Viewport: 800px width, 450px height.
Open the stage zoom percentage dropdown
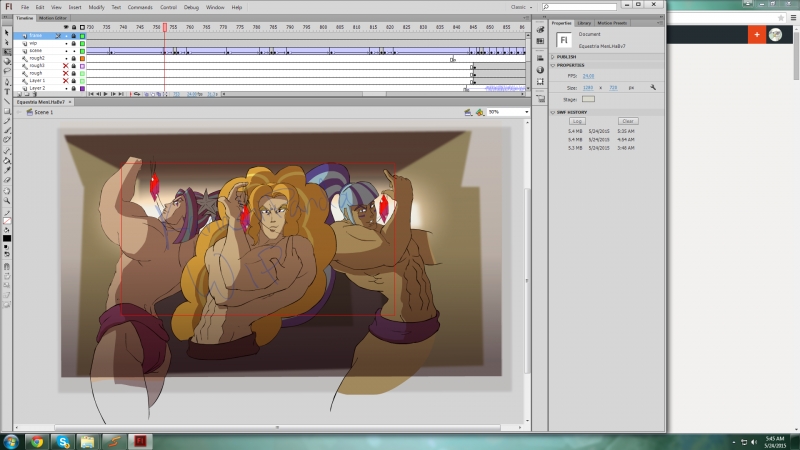525,112
